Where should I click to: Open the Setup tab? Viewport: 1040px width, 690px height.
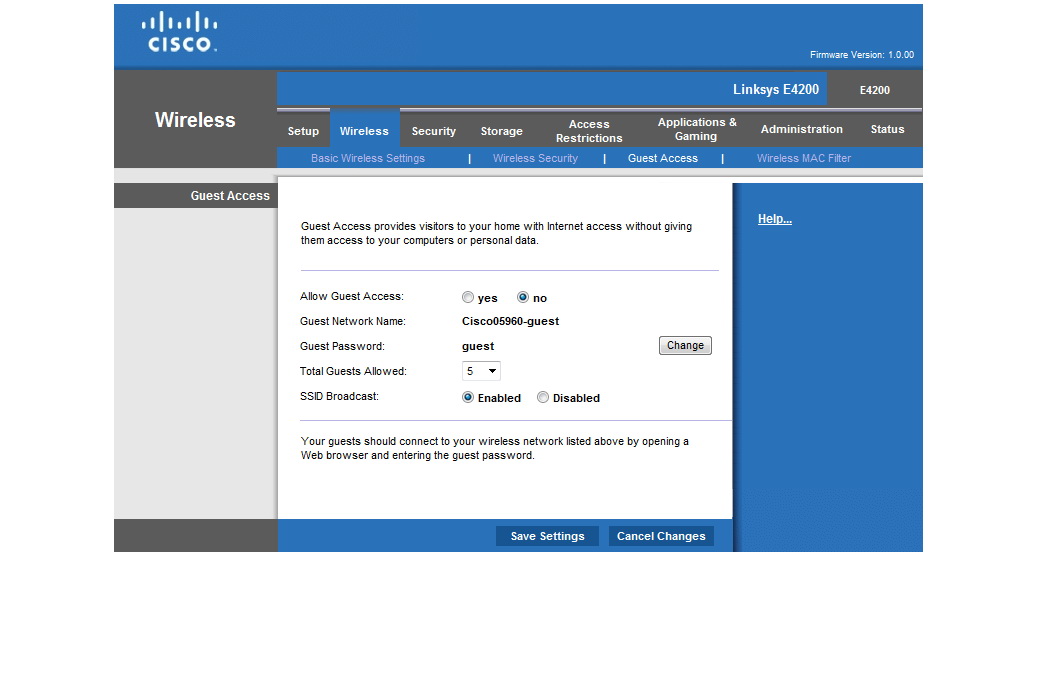(303, 131)
